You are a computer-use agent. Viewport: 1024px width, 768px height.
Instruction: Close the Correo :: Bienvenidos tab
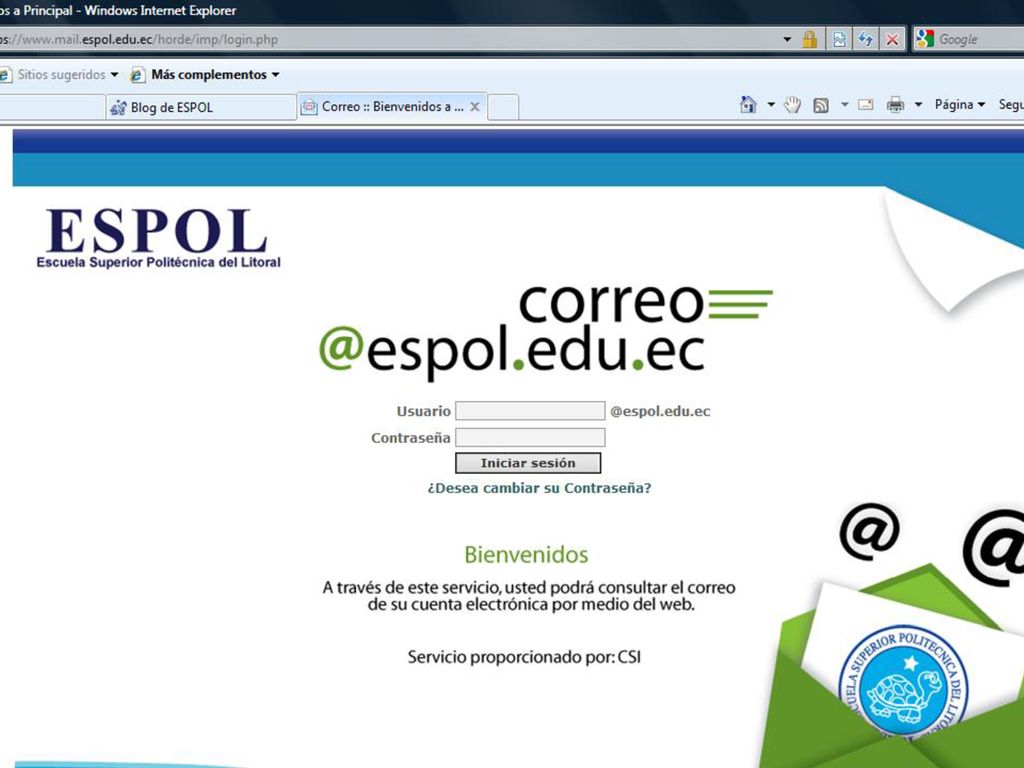point(475,106)
